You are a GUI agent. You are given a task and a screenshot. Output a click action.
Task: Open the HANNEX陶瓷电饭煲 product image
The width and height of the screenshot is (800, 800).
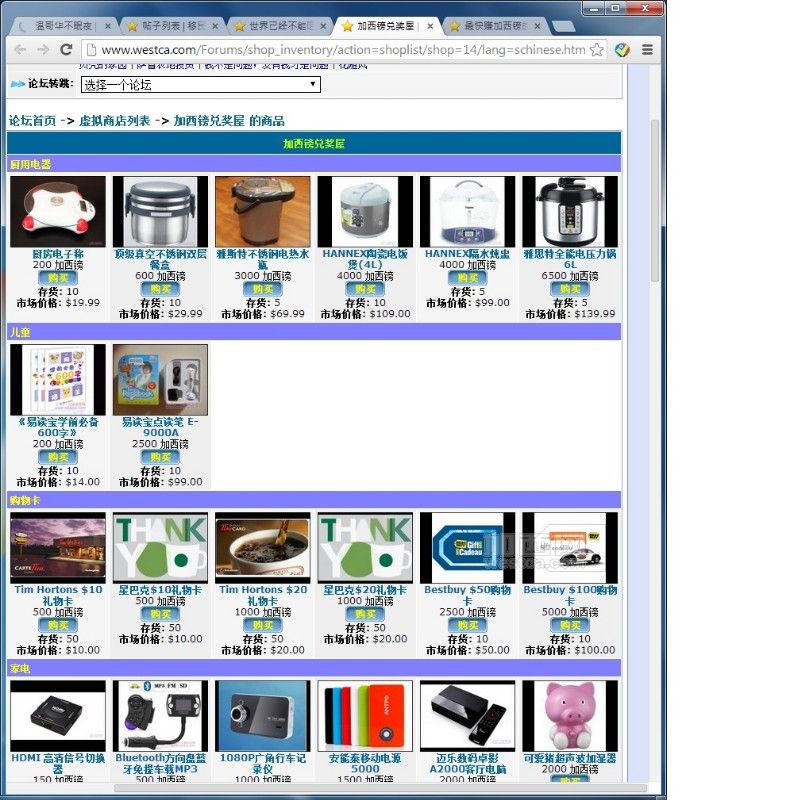click(365, 212)
